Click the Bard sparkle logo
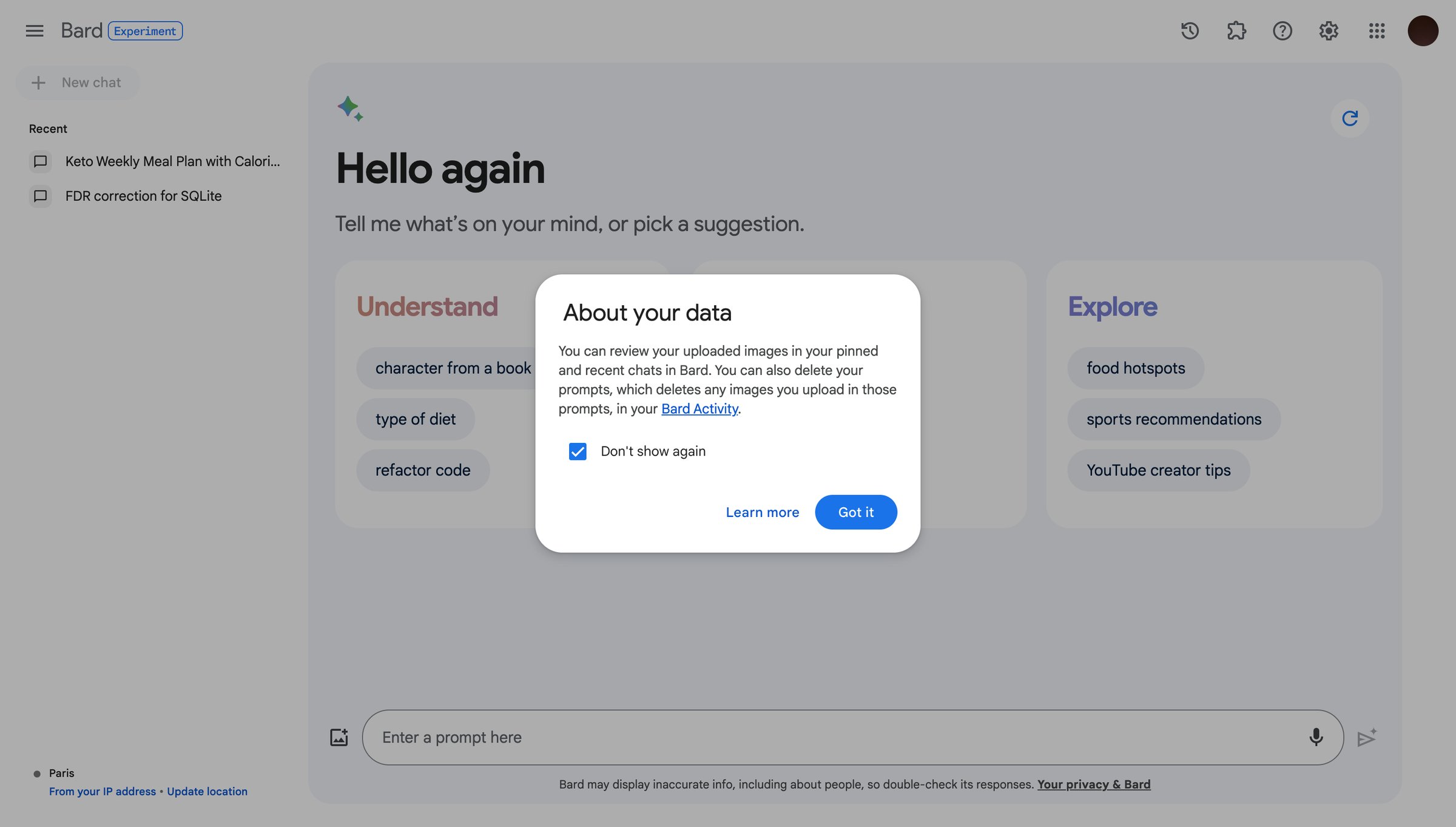The width and height of the screenshot is (1456, 827). 350,109
